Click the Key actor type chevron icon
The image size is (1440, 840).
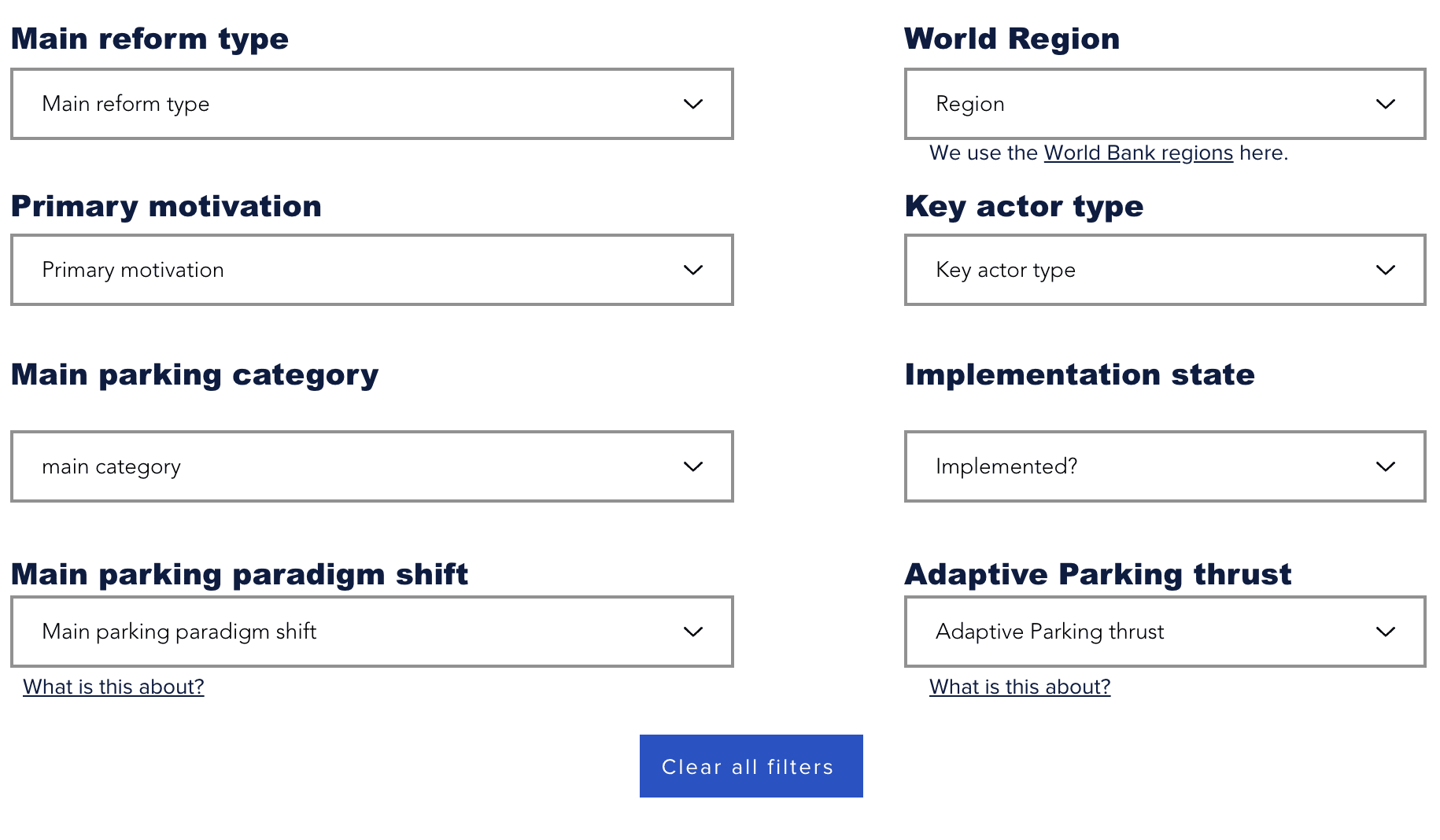tap(1385, 270)
